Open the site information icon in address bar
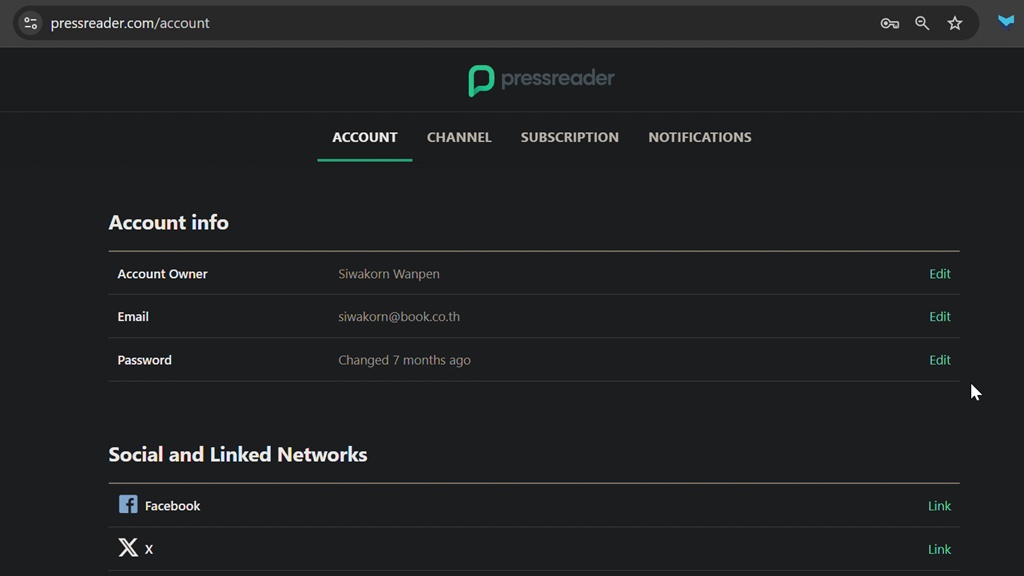This screenshot has height=576, width=1024. pos(31,23)
